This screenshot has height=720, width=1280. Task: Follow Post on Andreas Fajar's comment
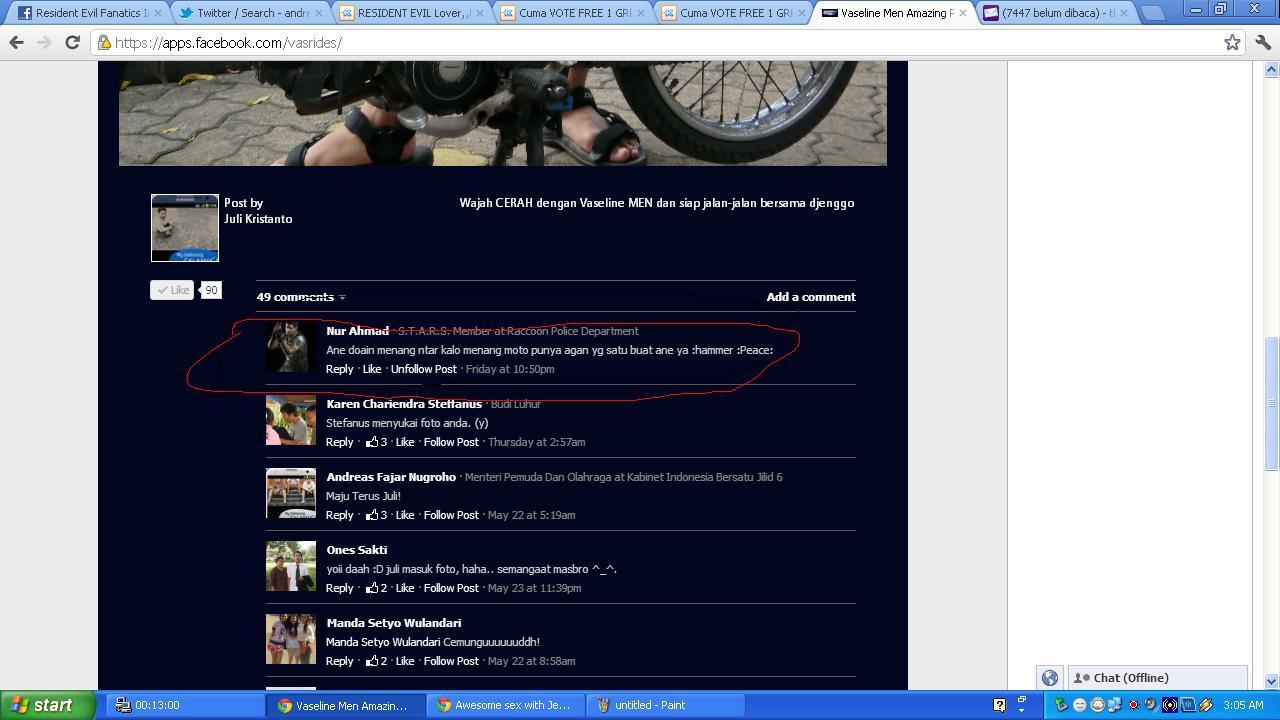point(451,515)
